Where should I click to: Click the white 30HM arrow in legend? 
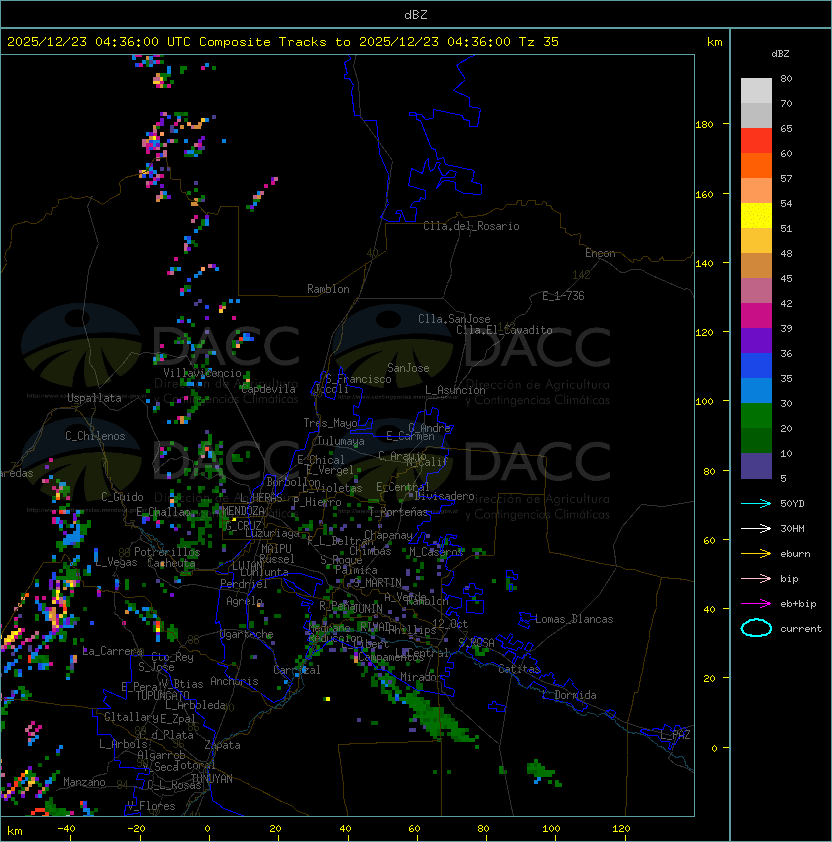[756, 529]
